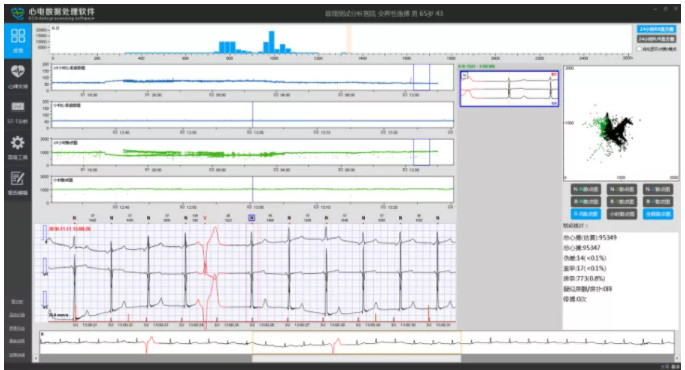Screen dimensions: 685x370
Task: Open the overview grid icon in sidebar
Action: 18,36
